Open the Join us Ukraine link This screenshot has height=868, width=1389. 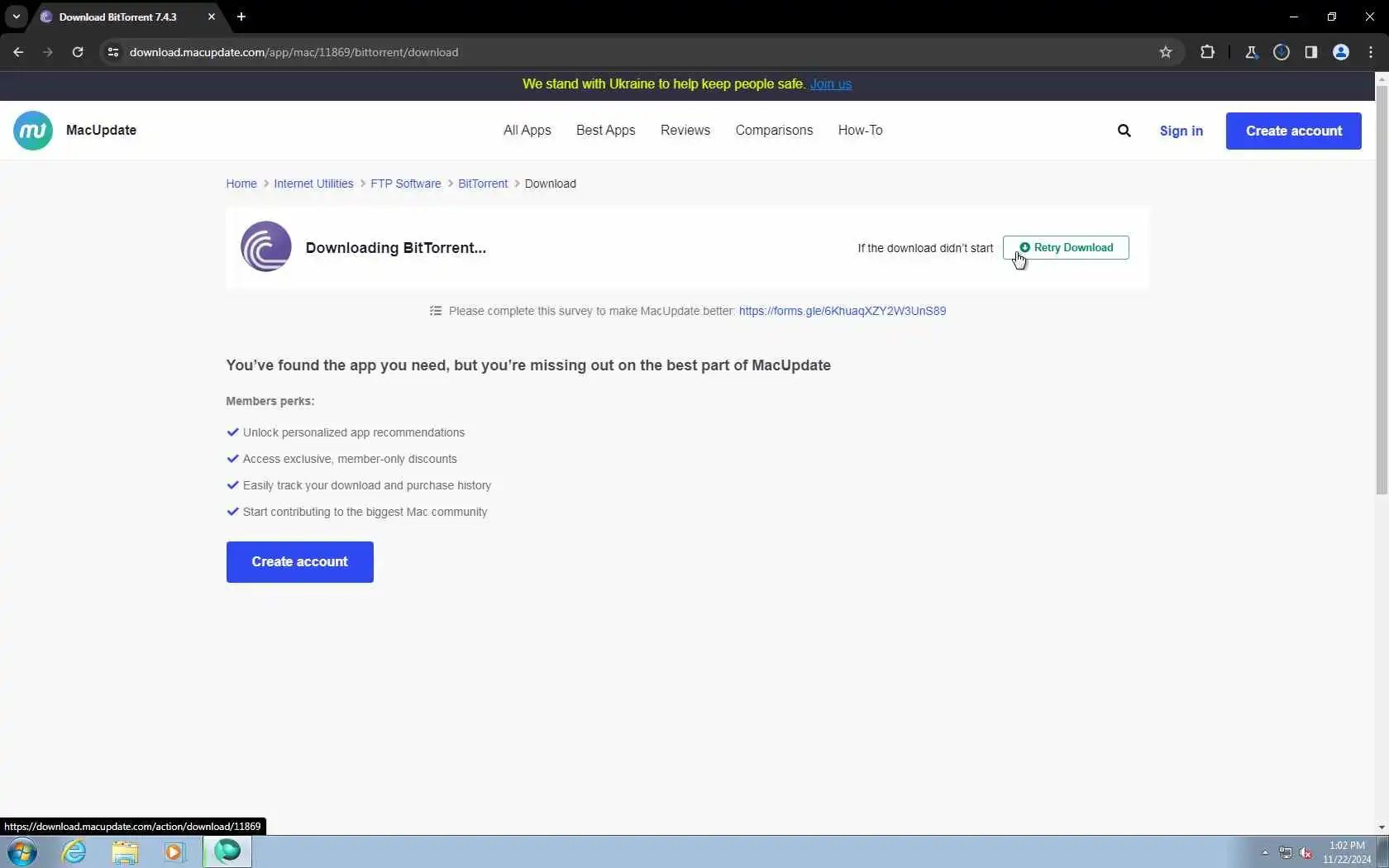pos(831,84)
